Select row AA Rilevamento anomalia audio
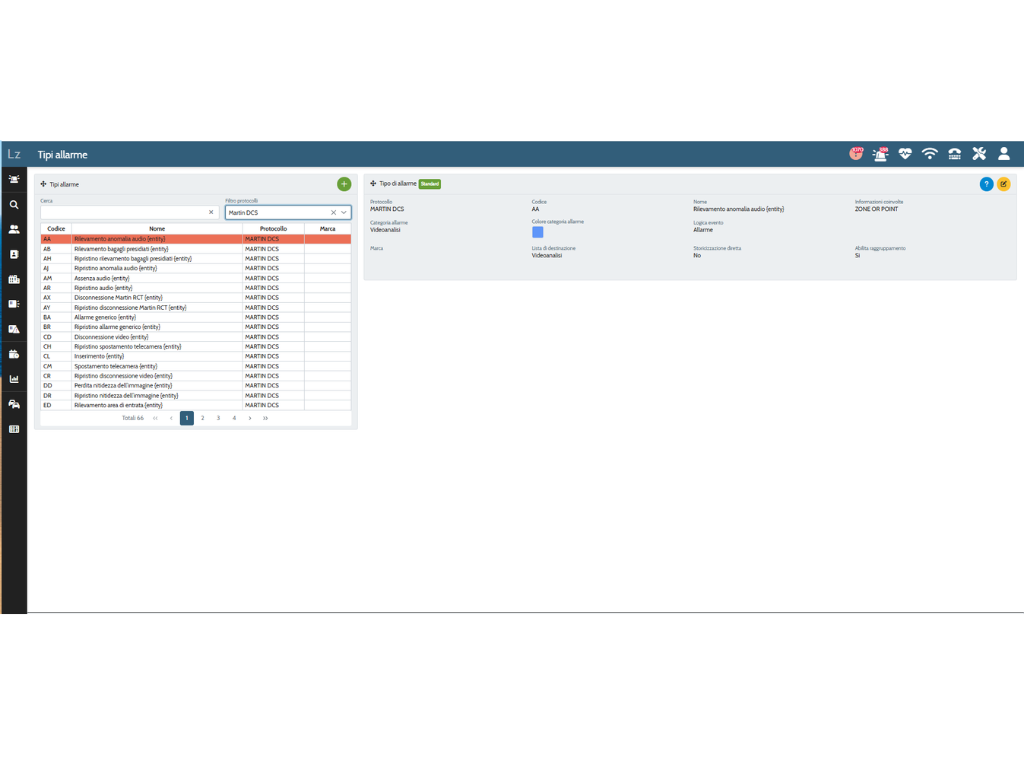Viewport: 1024px width, 768px height. pyautogui.click(x=196, y=239)
